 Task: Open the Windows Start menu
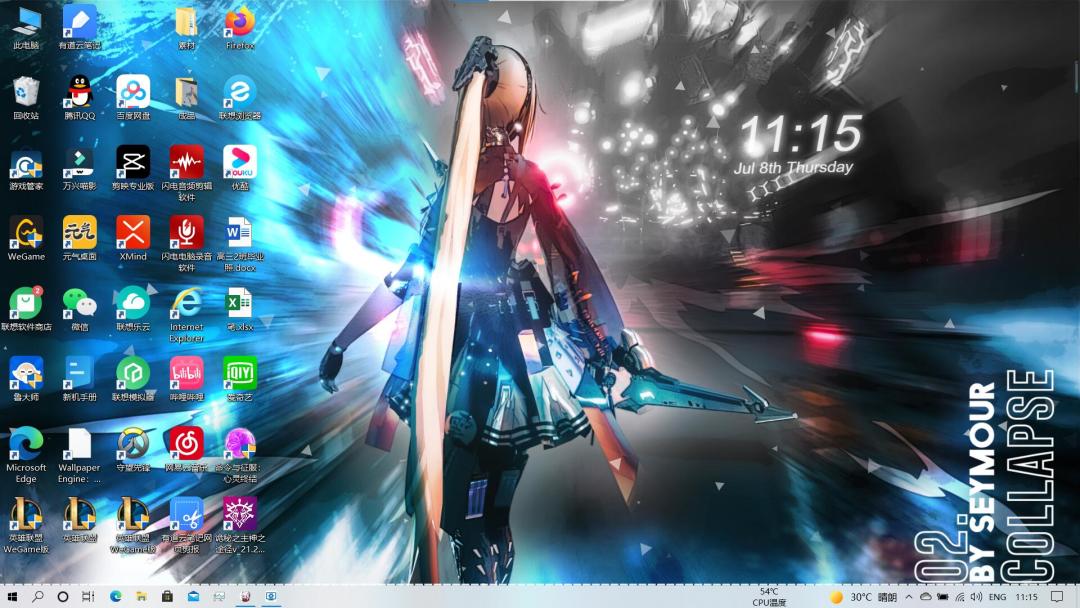(x=12, y=596)
